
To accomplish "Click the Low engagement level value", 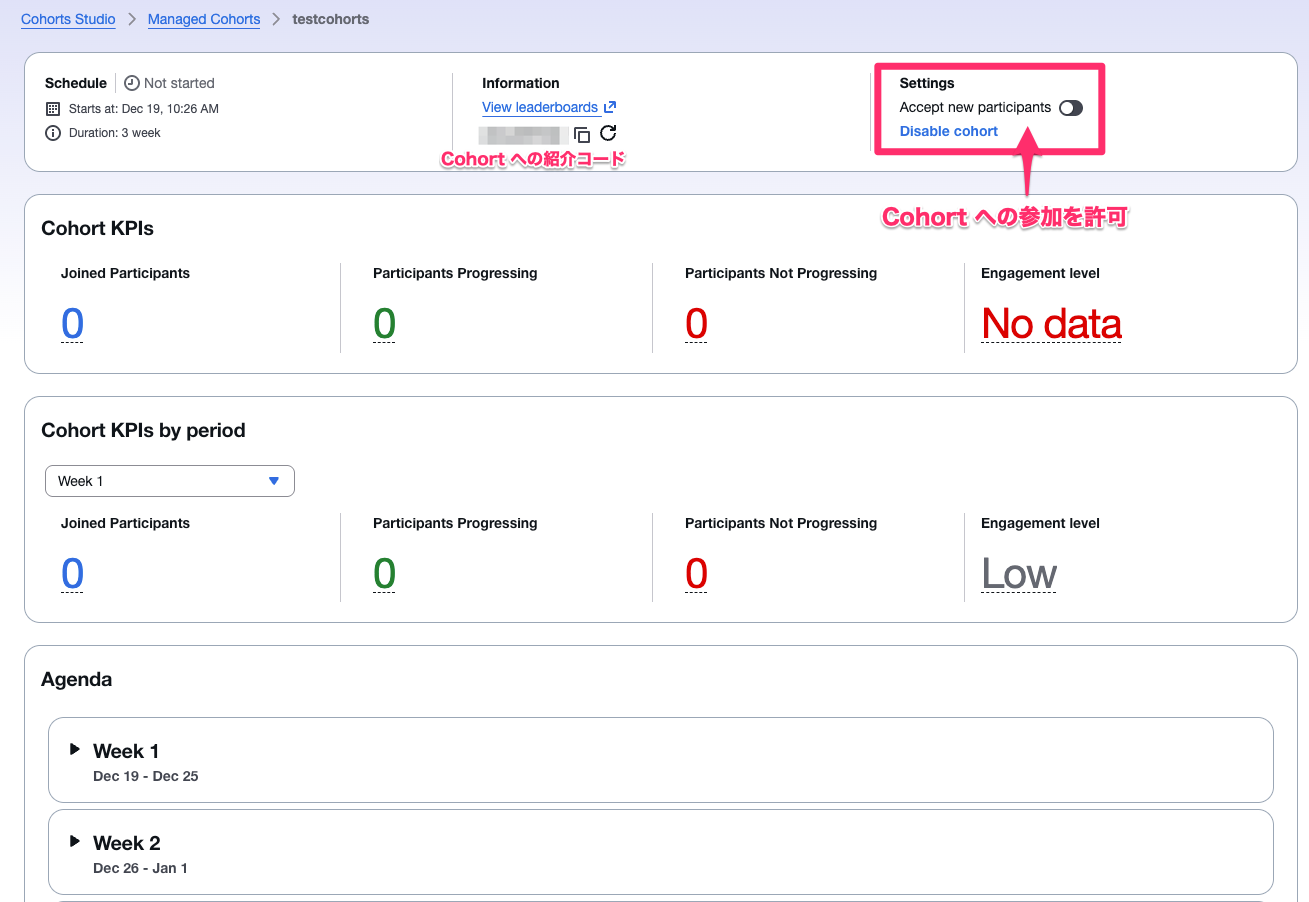I will (x=1018, y=574).
